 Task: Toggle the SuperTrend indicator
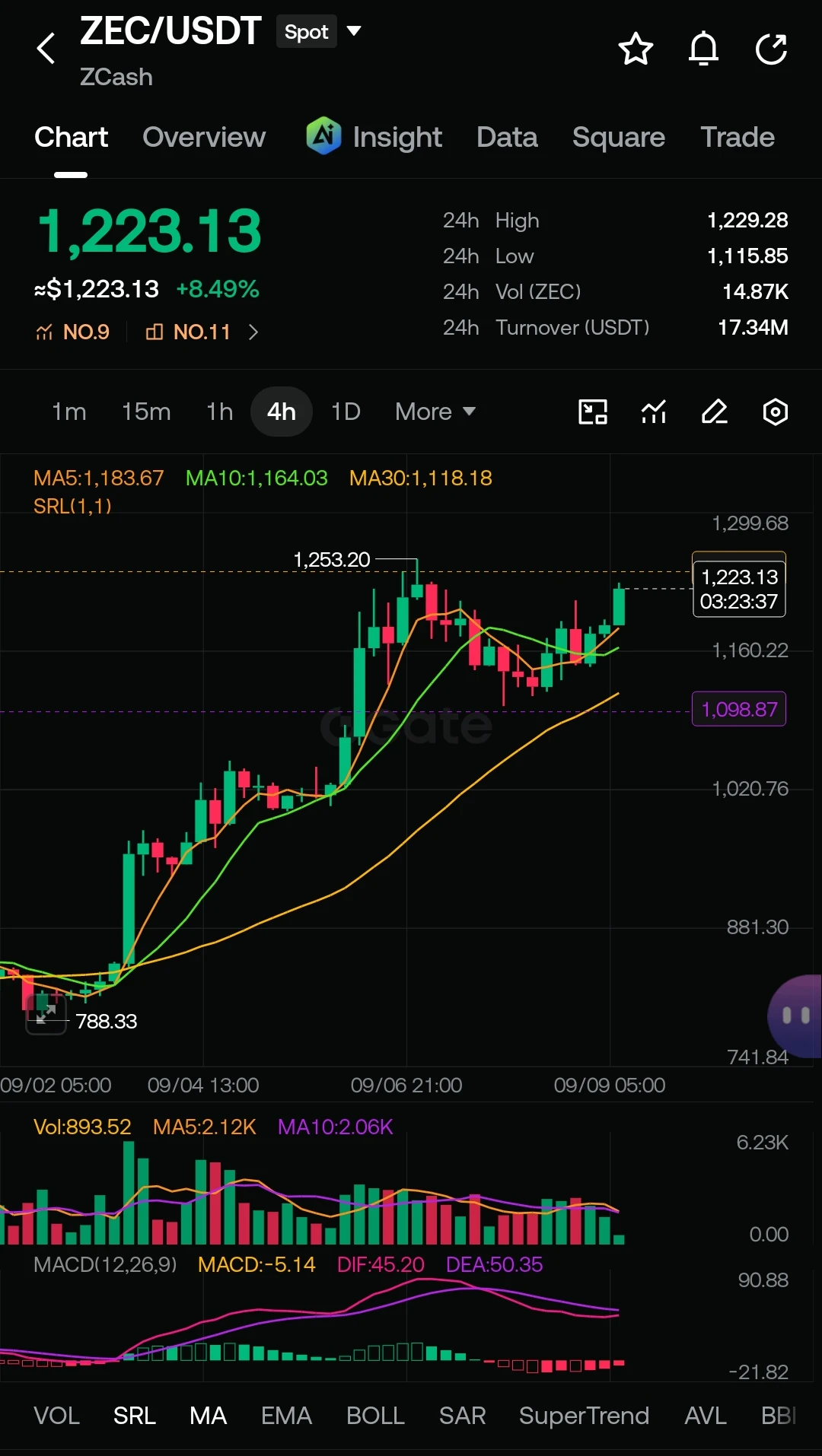click(x=584, y=1416)
